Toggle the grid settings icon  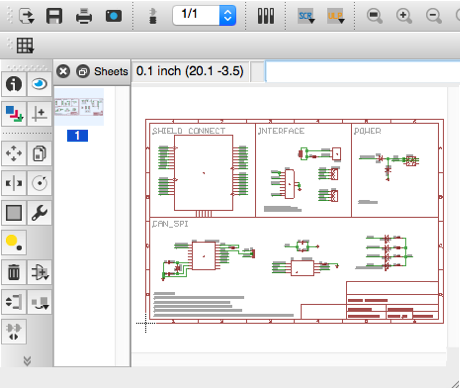click(25, 45)
